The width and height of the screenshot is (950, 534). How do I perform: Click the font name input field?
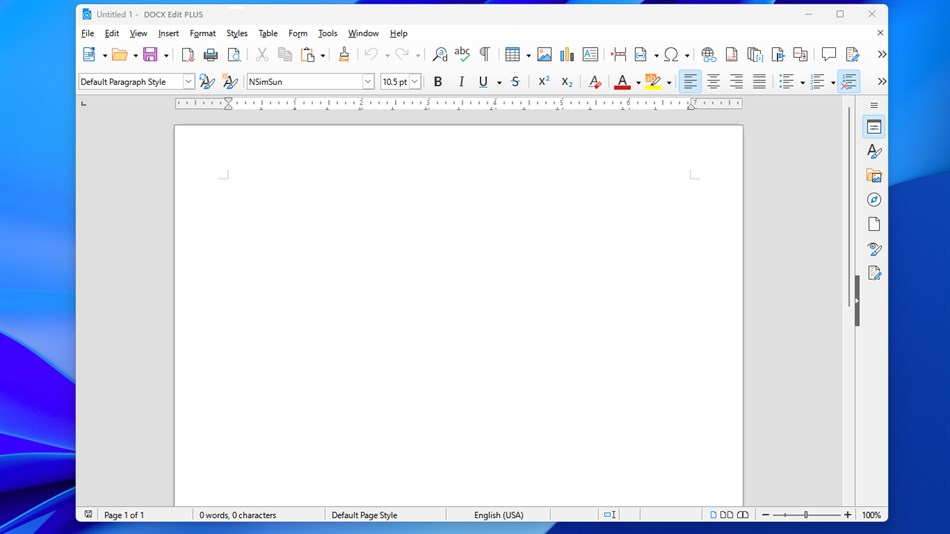304,82
